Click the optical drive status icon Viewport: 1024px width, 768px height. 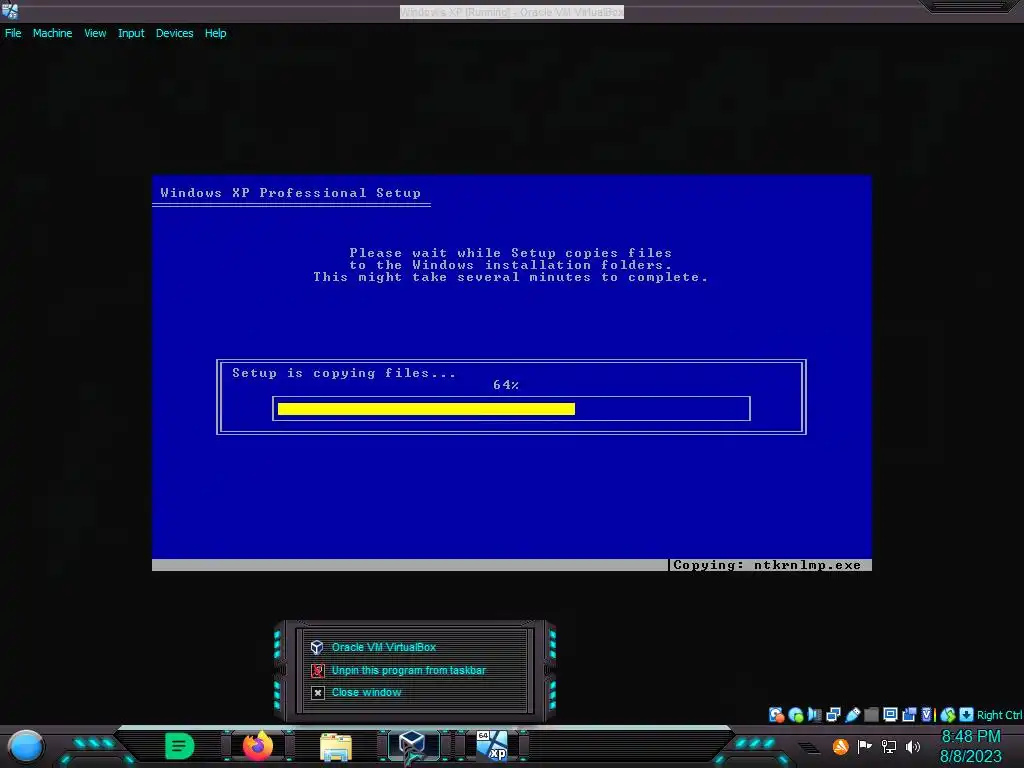click(x=796, y=715)
